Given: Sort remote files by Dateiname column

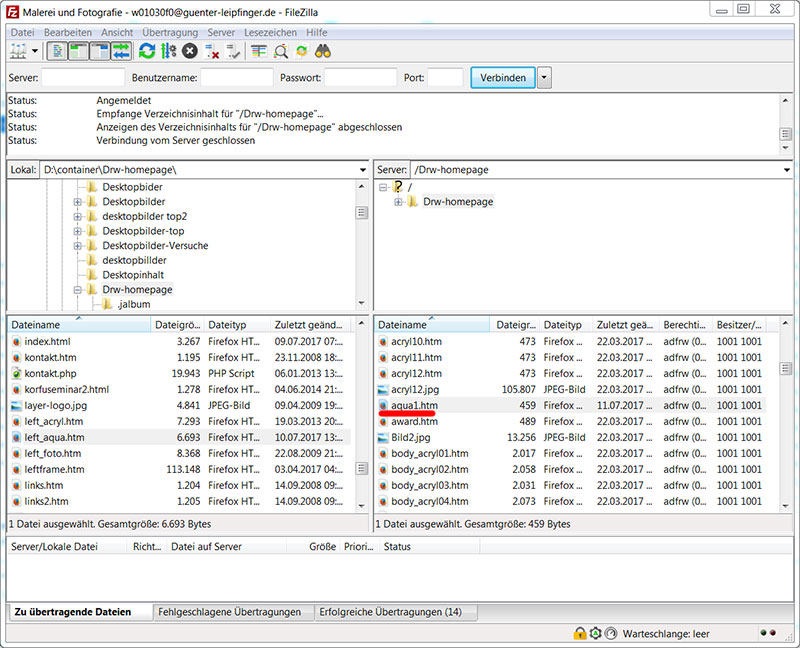Looking at the screenshot, I should tap(402, 325).
